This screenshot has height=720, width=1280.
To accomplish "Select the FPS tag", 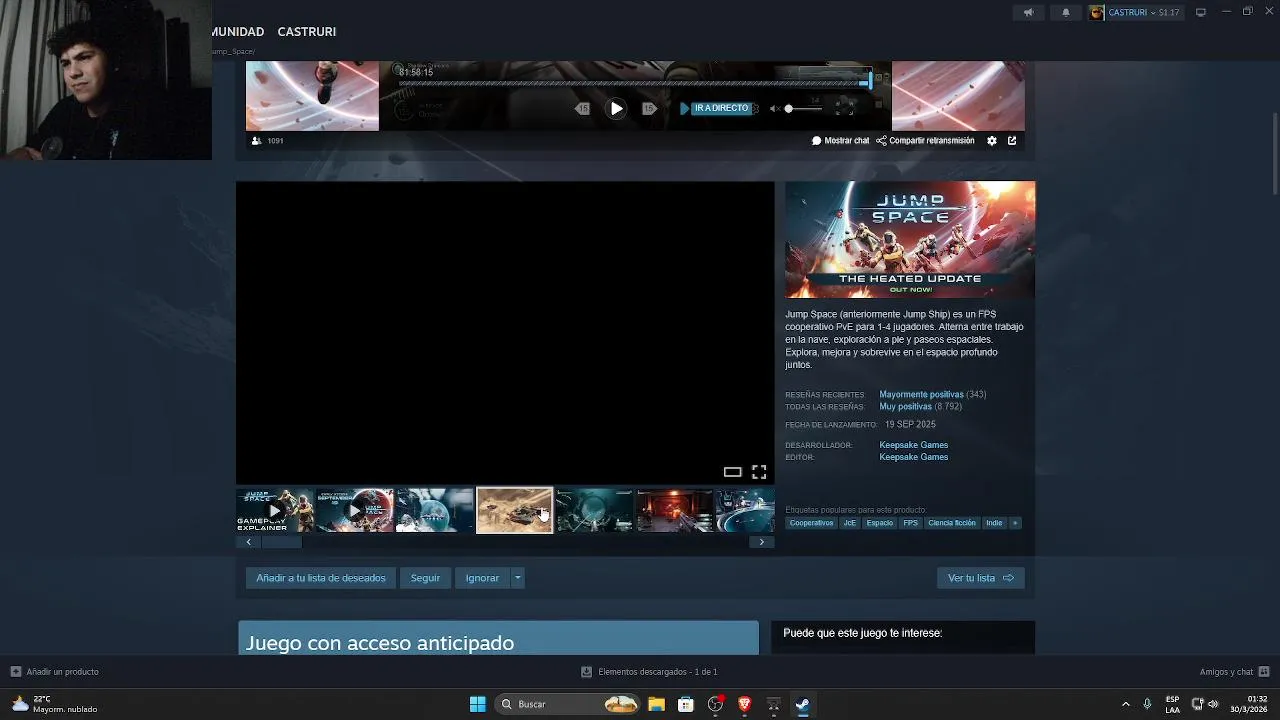I will (x=911, y=523).
